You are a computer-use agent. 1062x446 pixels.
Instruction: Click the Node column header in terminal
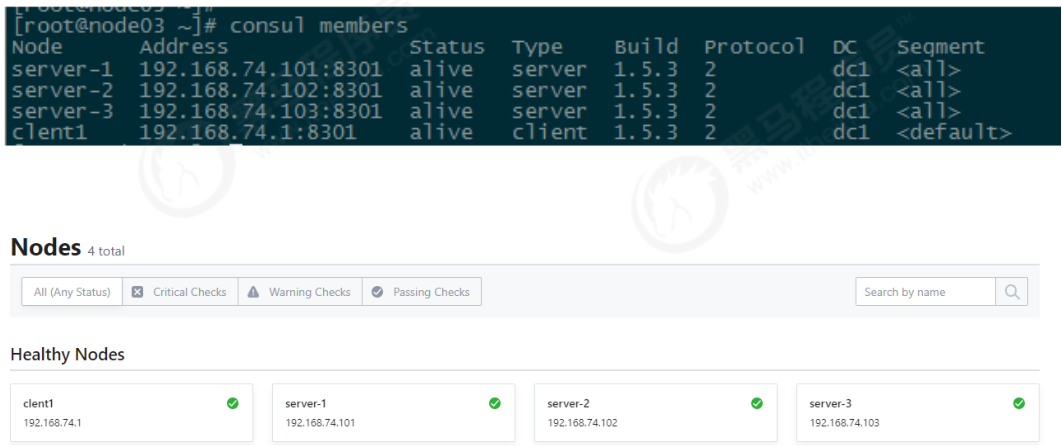(37, 47)
